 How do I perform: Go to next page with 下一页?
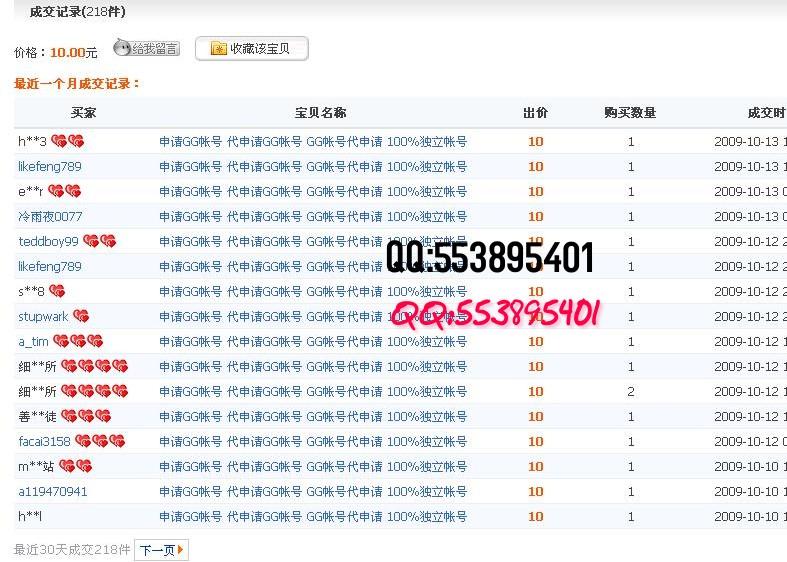[162, 550]
